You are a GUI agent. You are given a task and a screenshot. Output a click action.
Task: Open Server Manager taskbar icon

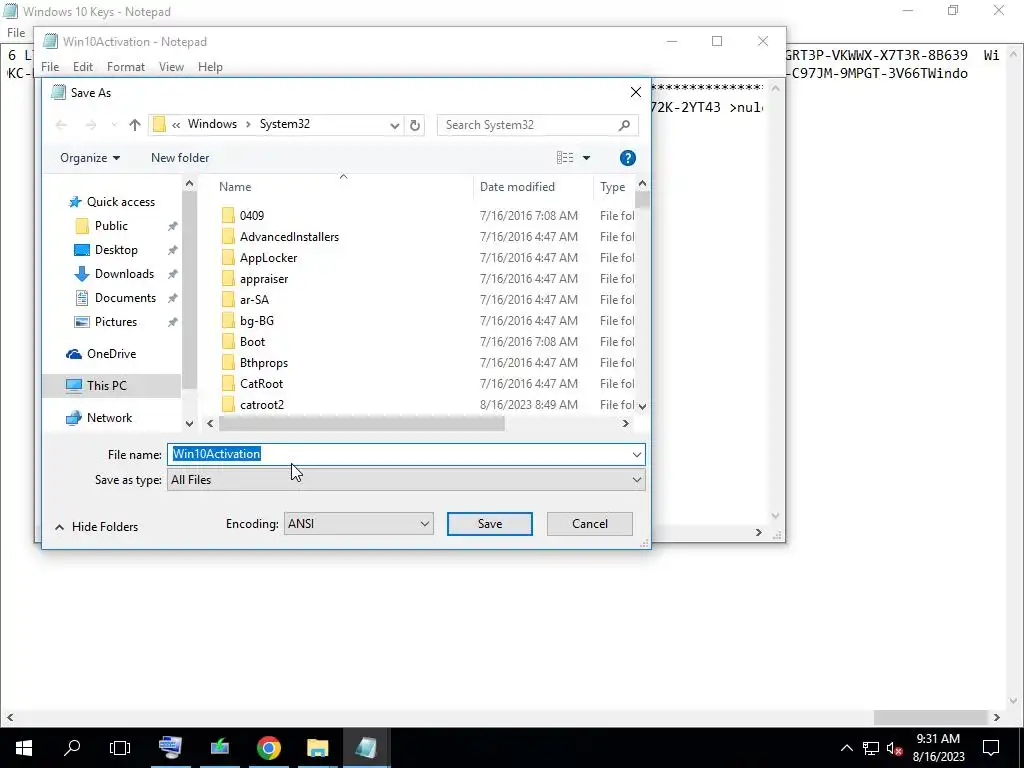pyautogui.click(x=170, y=748)
